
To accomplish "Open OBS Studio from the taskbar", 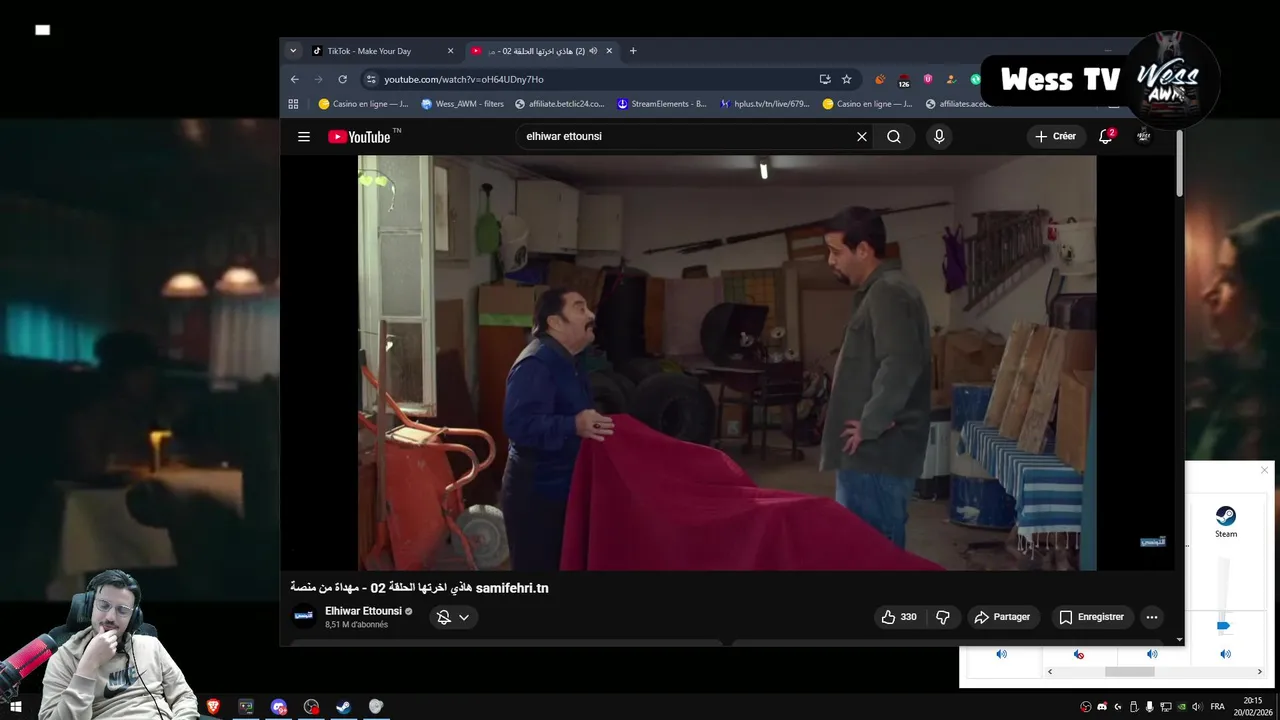I will click(x=311, y=706).
